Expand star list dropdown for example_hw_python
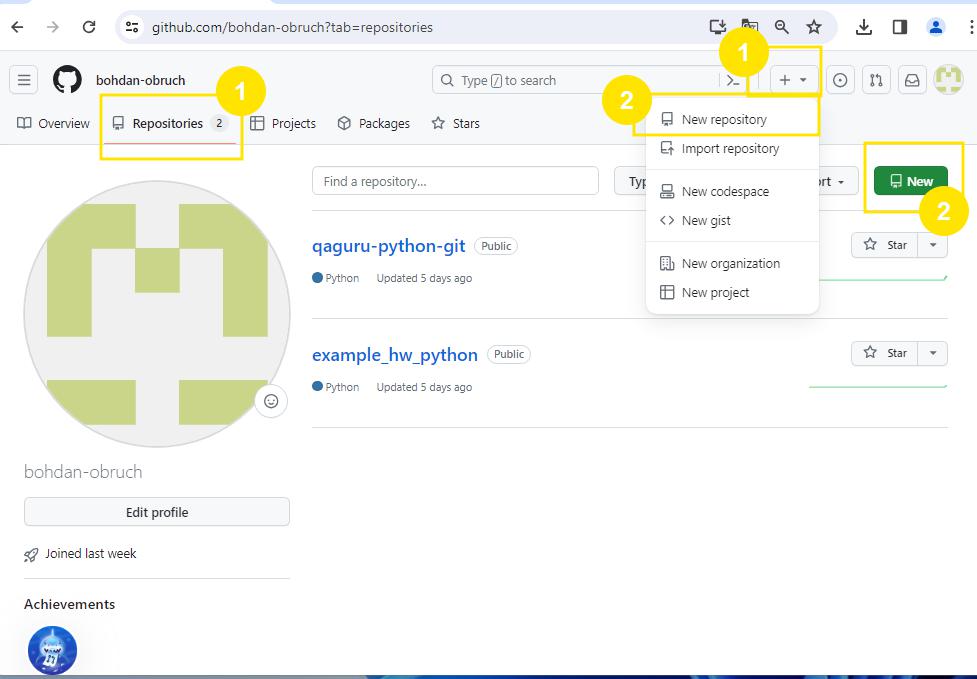 coord(933,353)
